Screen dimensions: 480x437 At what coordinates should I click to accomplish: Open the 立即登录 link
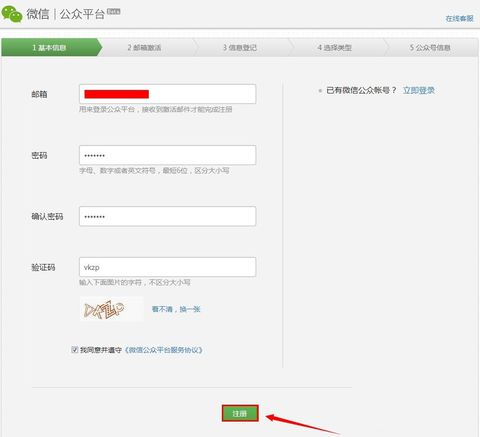click(x=419, y=90)
